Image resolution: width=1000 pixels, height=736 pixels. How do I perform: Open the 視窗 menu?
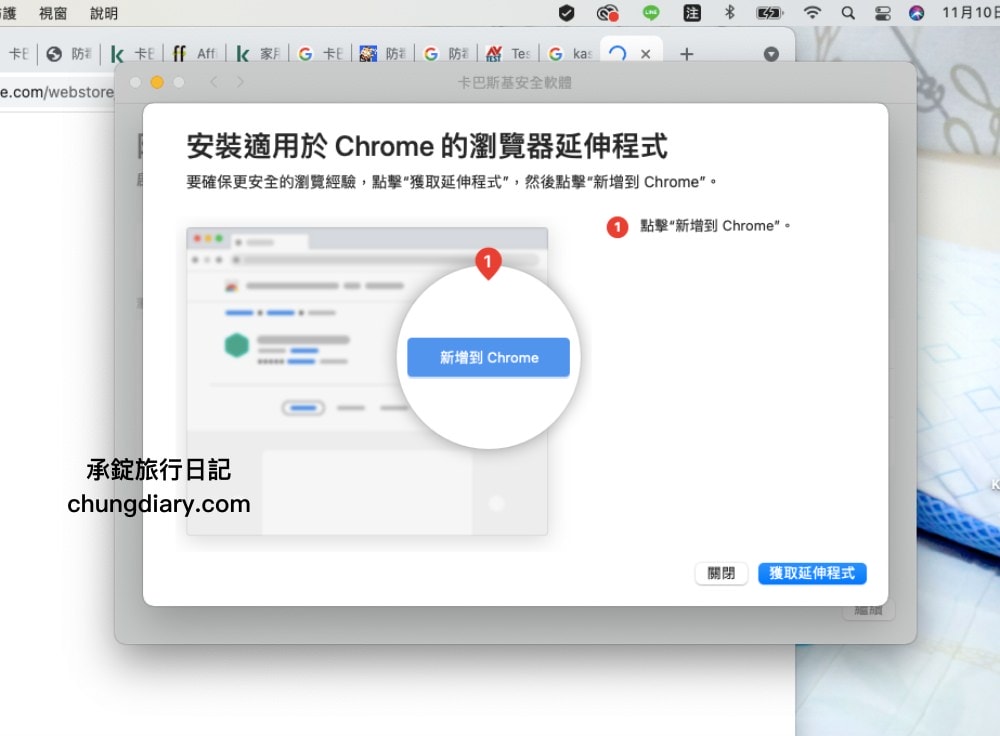[x=51, y=13]
